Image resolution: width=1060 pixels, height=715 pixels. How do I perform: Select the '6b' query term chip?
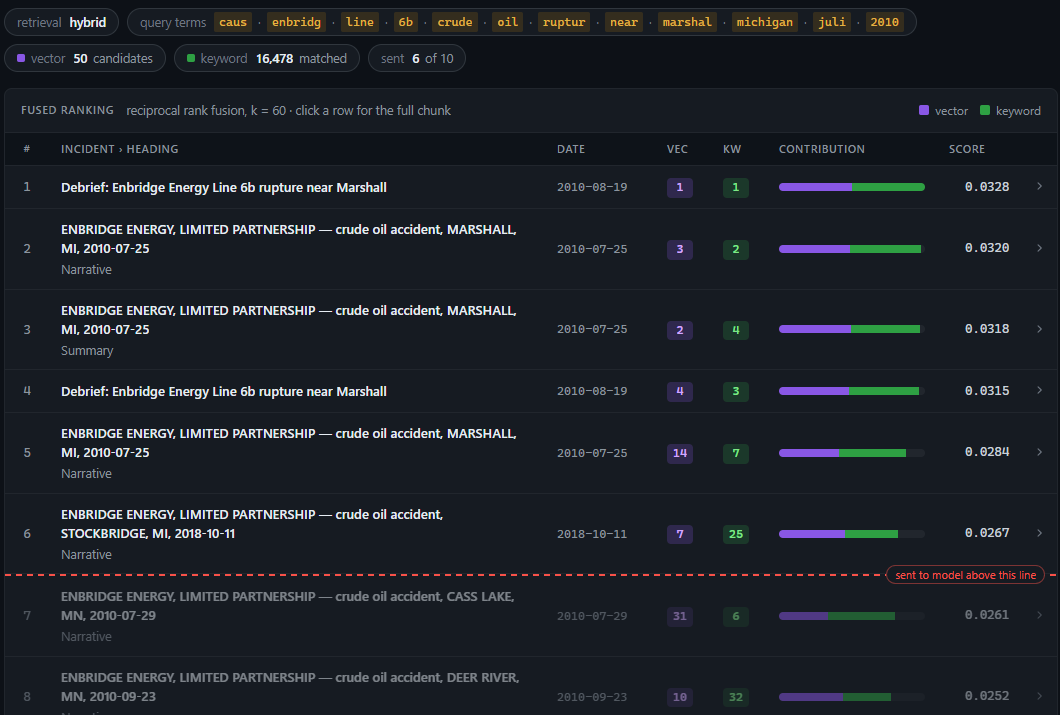coord(406,22)
